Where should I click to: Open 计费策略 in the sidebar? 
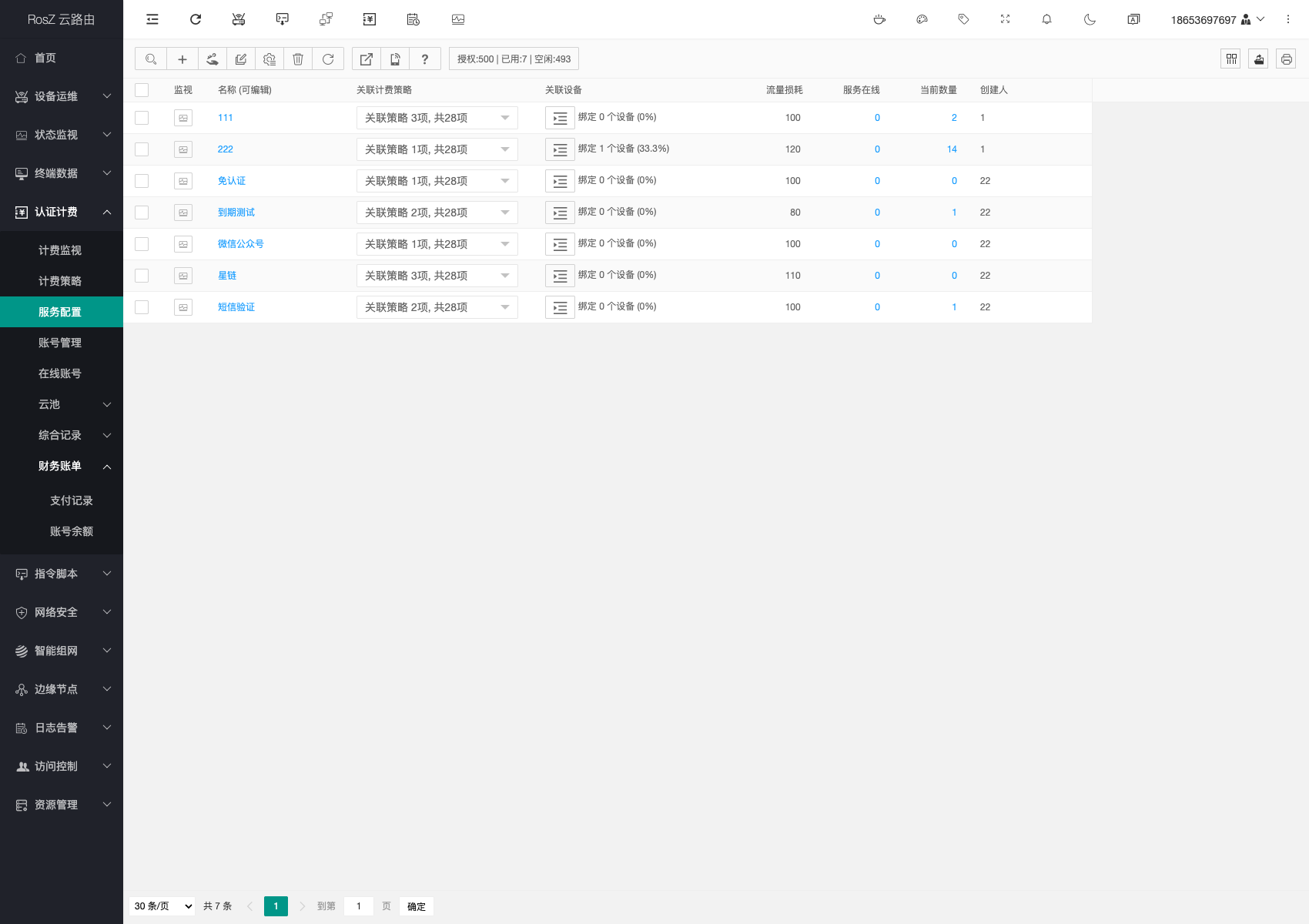tap(60, 281)
